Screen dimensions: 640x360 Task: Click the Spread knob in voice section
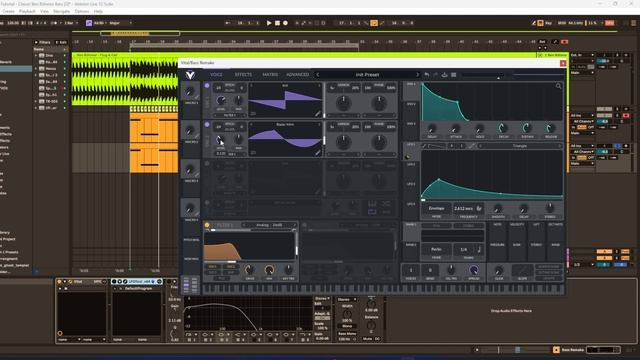(x=473, y=270)
